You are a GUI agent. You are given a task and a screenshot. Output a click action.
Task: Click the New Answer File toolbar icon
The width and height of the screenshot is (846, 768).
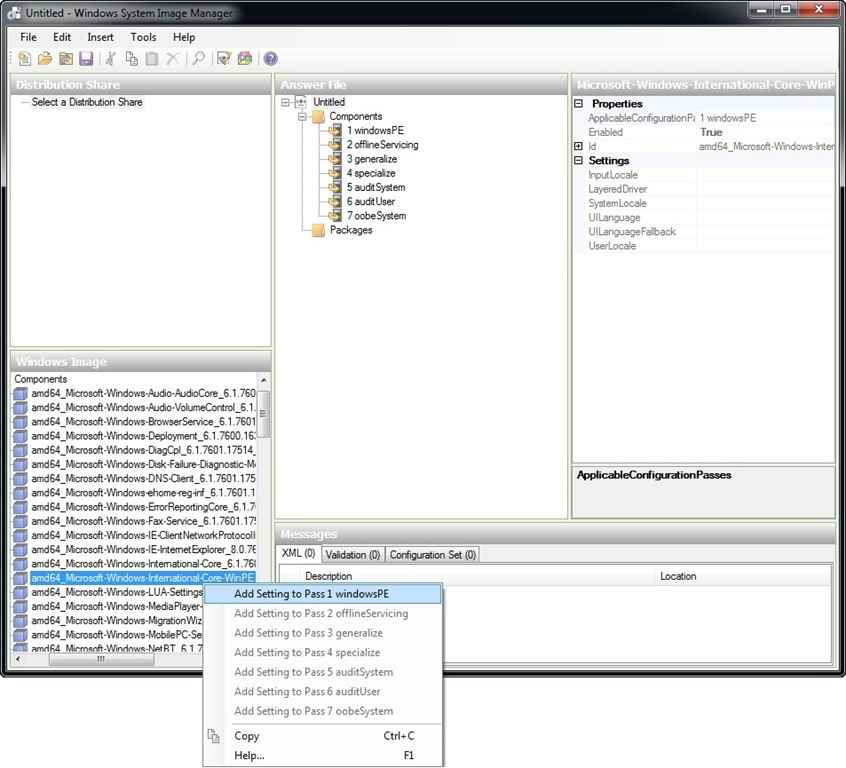tap(24, 58)
